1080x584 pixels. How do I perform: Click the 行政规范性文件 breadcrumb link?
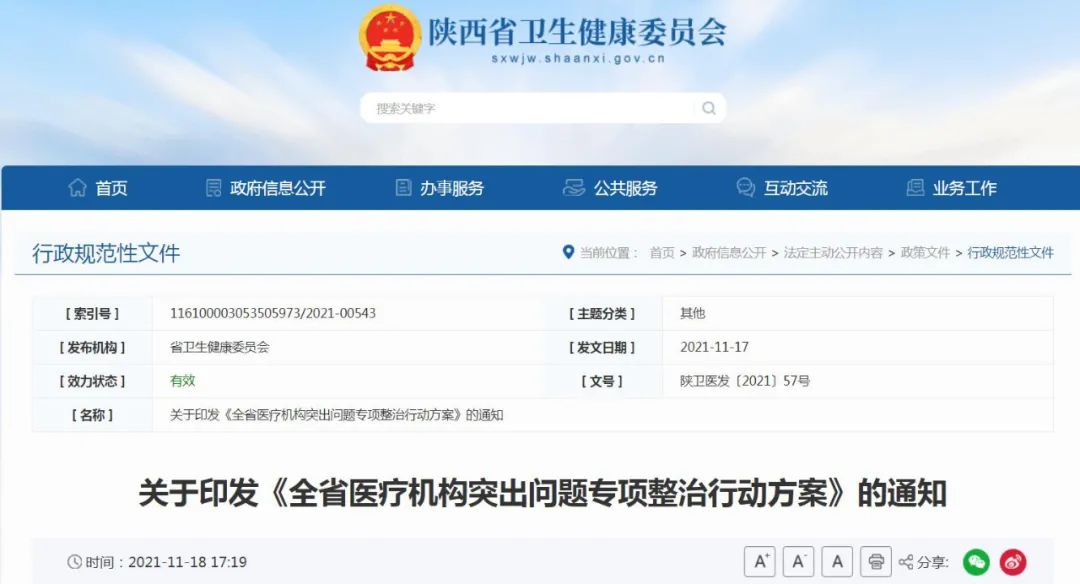coord(1010,253)
